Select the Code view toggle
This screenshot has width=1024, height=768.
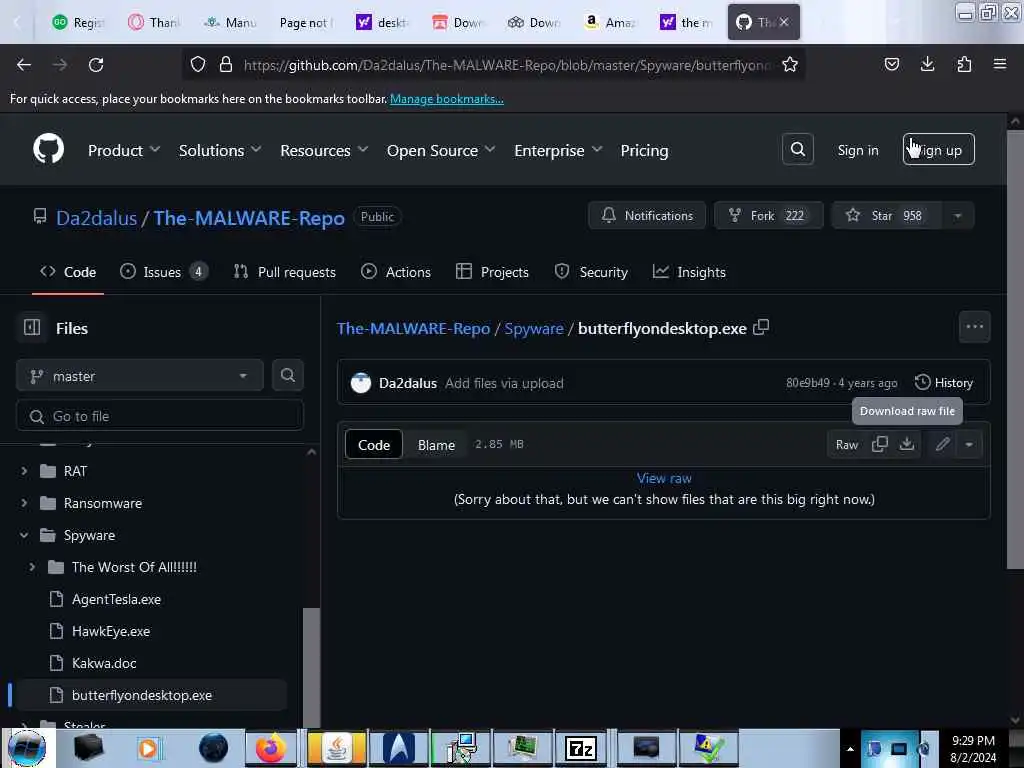click(374, 445)
